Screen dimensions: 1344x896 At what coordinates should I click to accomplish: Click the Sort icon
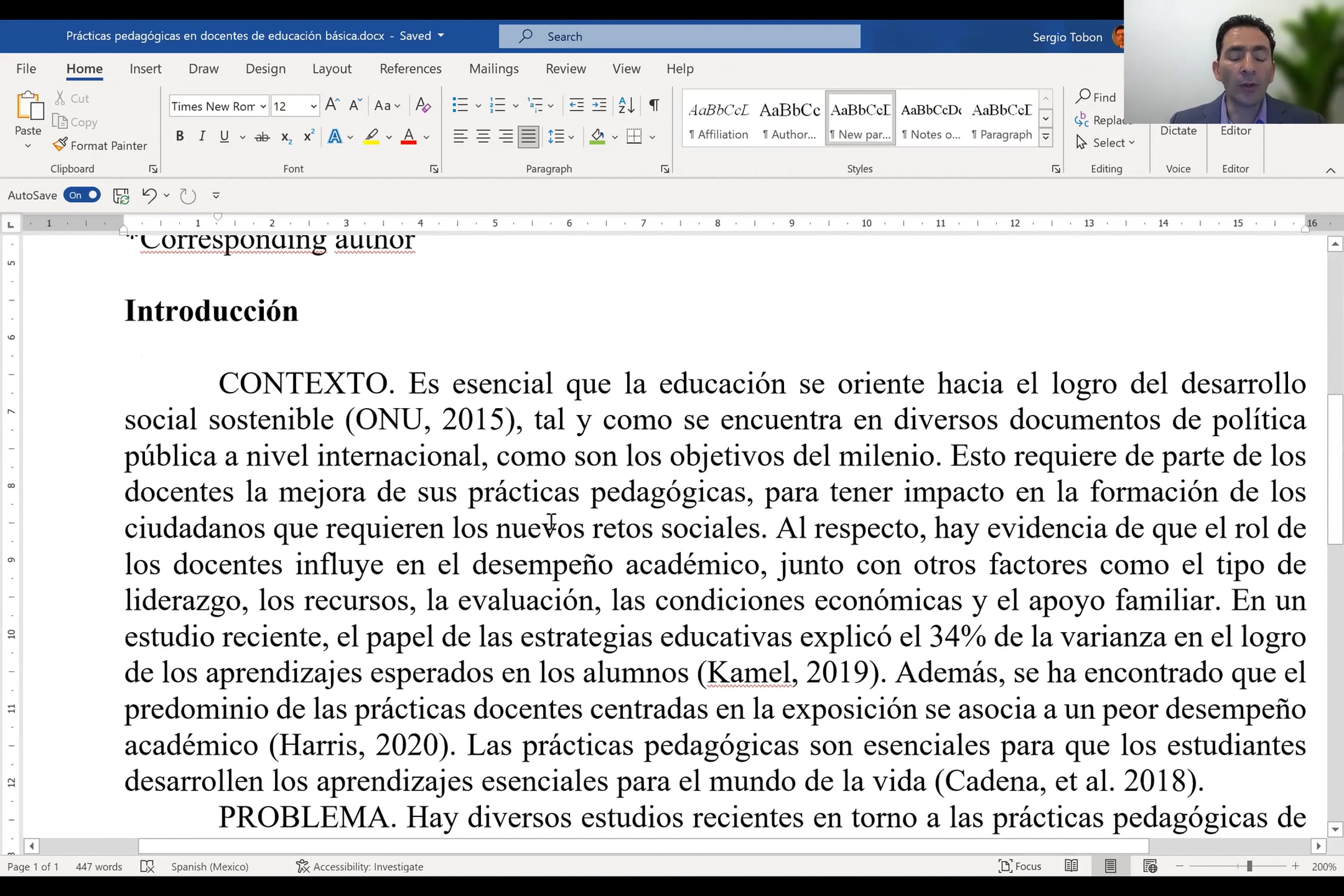(x=626, y=105)
